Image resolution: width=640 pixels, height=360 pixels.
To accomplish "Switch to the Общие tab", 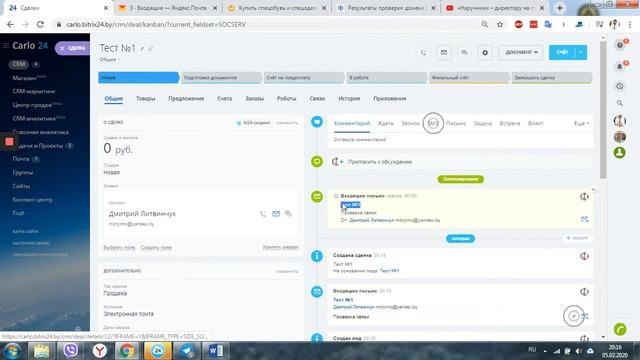I will 113,99.
